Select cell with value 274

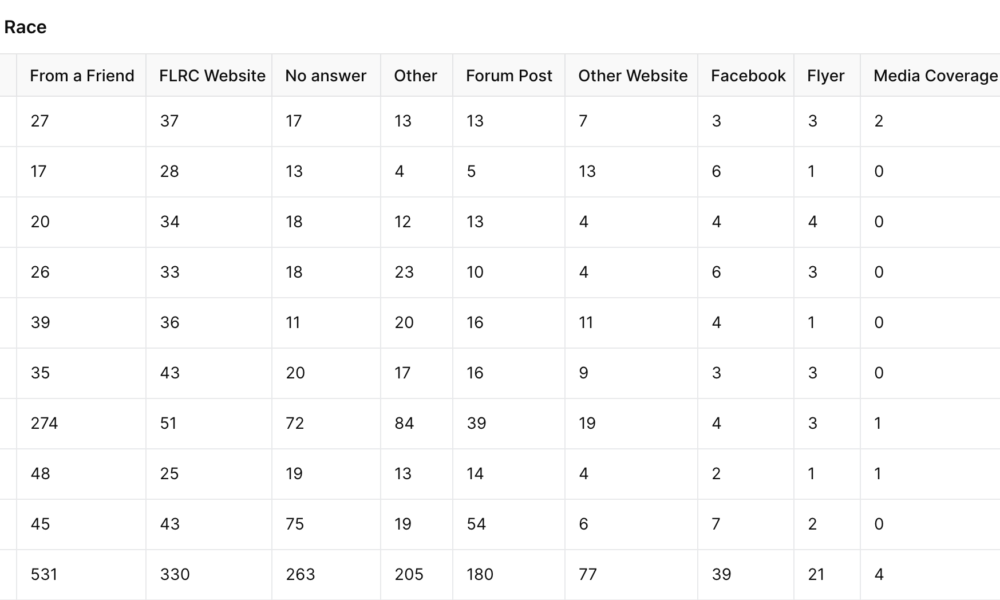coord(44,423)
